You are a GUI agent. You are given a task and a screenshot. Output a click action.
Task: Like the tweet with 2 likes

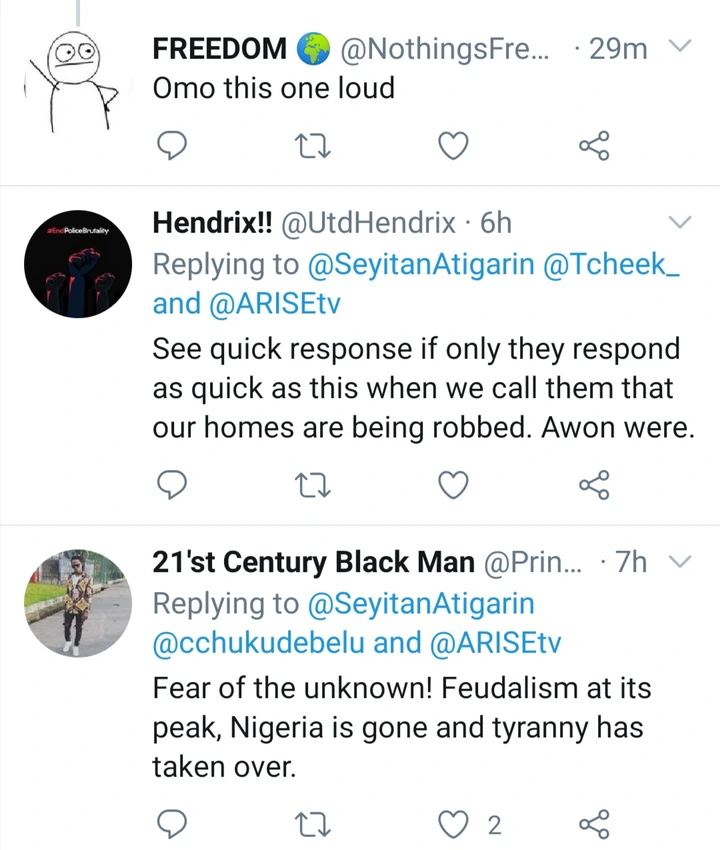[455, 825]
